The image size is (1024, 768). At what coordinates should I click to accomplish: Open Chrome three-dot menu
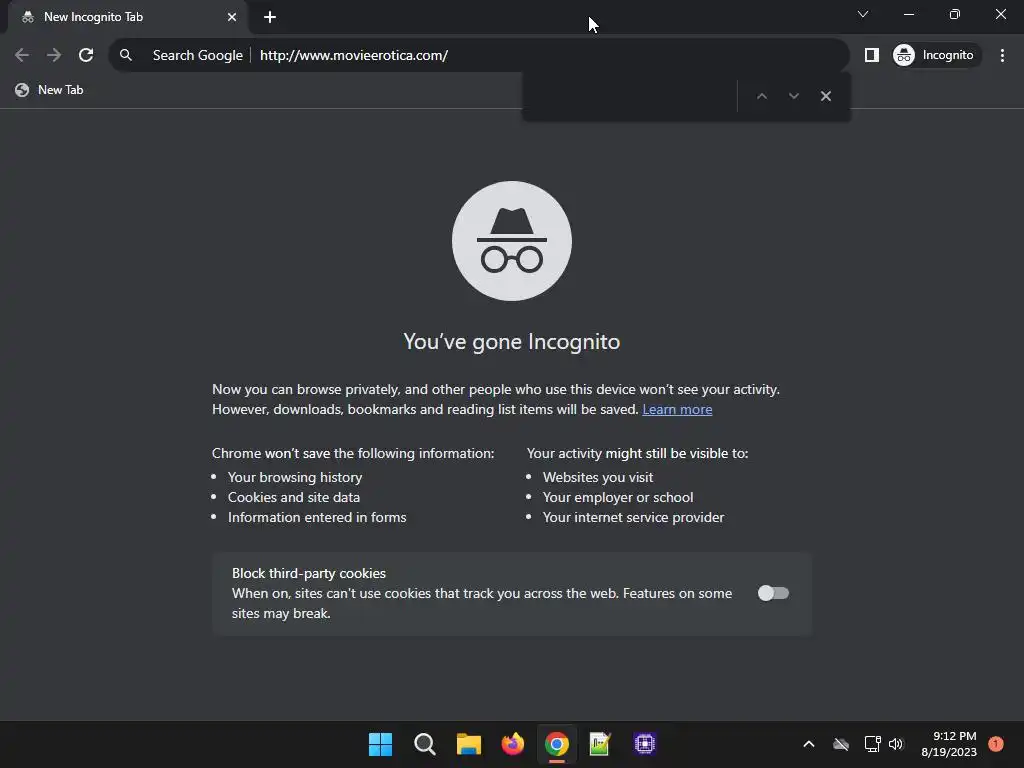pyautogui.click(x=1002, y=55)
